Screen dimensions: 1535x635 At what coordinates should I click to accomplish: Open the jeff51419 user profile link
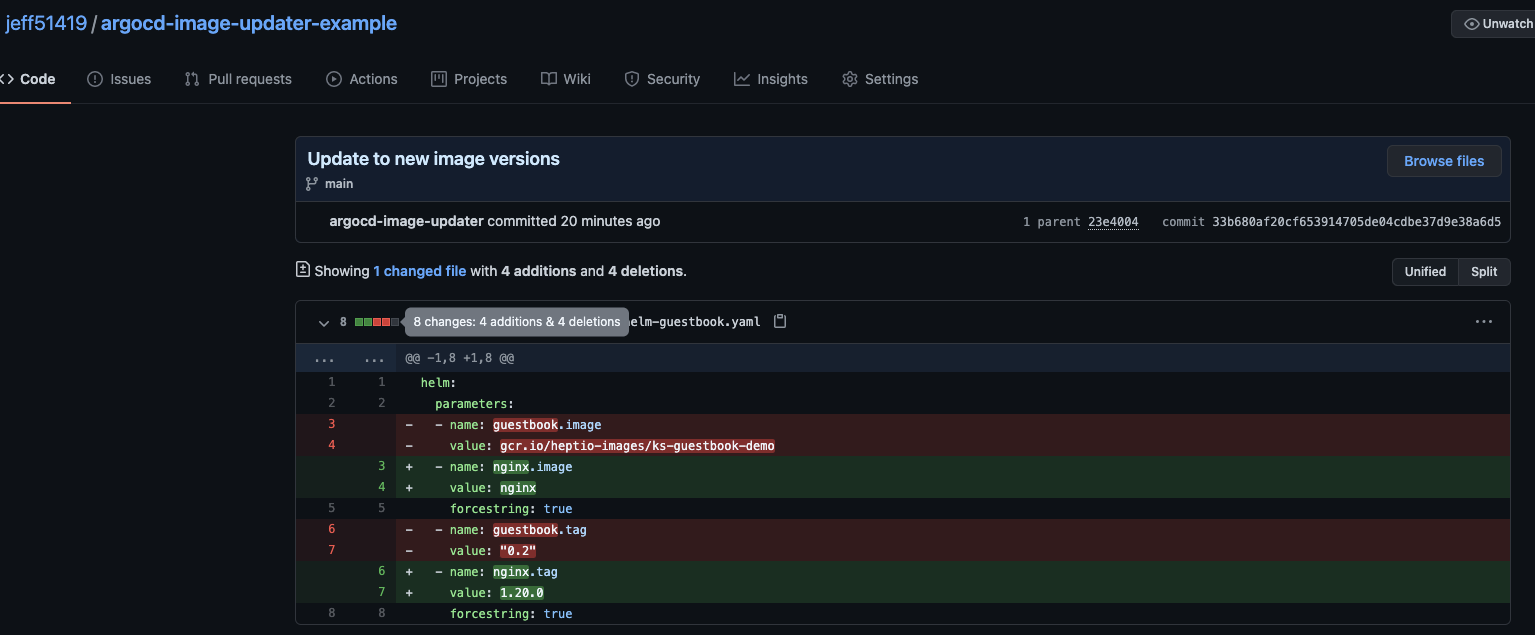point(46,23)
